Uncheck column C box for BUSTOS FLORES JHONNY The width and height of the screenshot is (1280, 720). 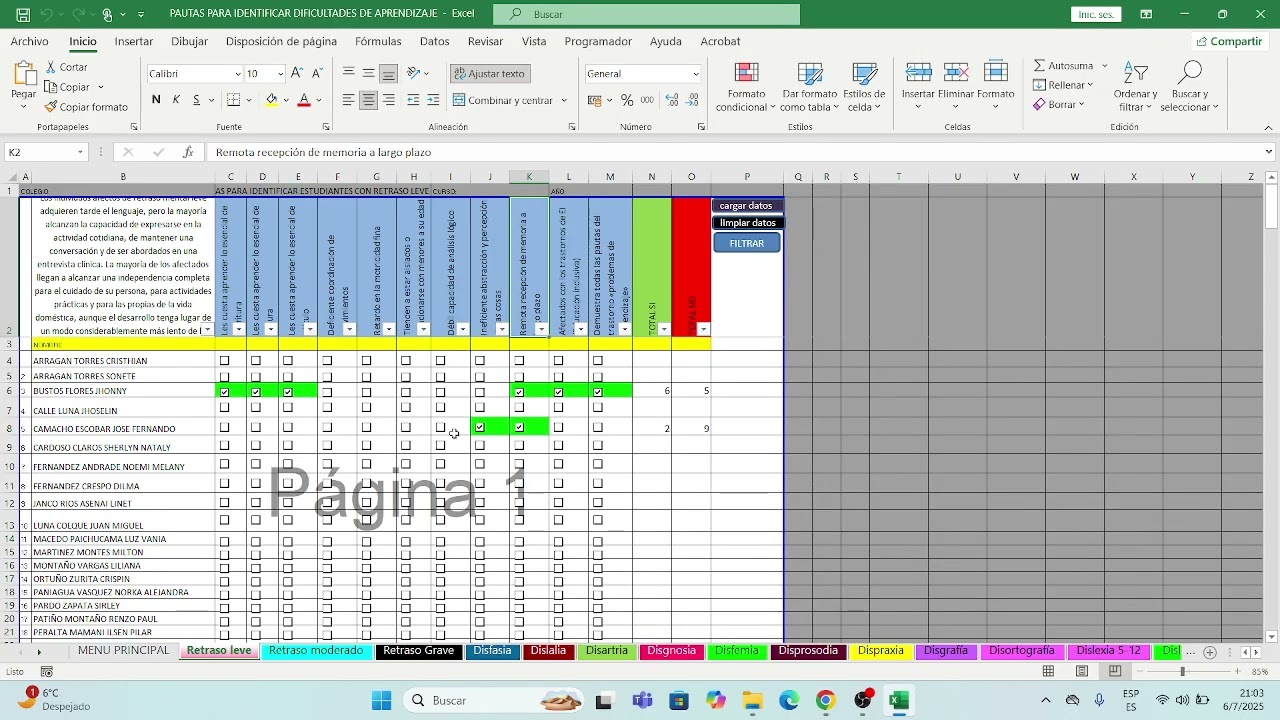tap(225, 392)
